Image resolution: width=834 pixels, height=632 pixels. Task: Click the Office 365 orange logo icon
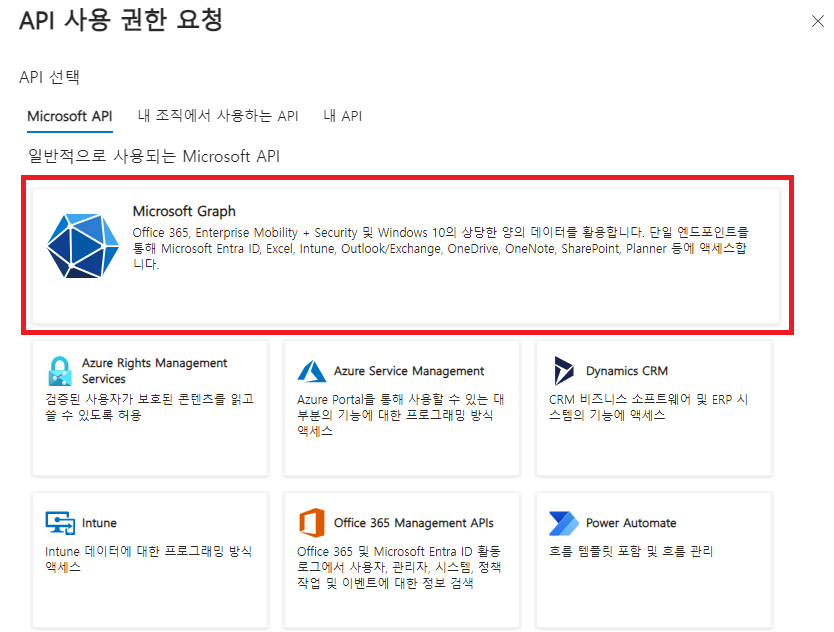click(x=312, y=523)
